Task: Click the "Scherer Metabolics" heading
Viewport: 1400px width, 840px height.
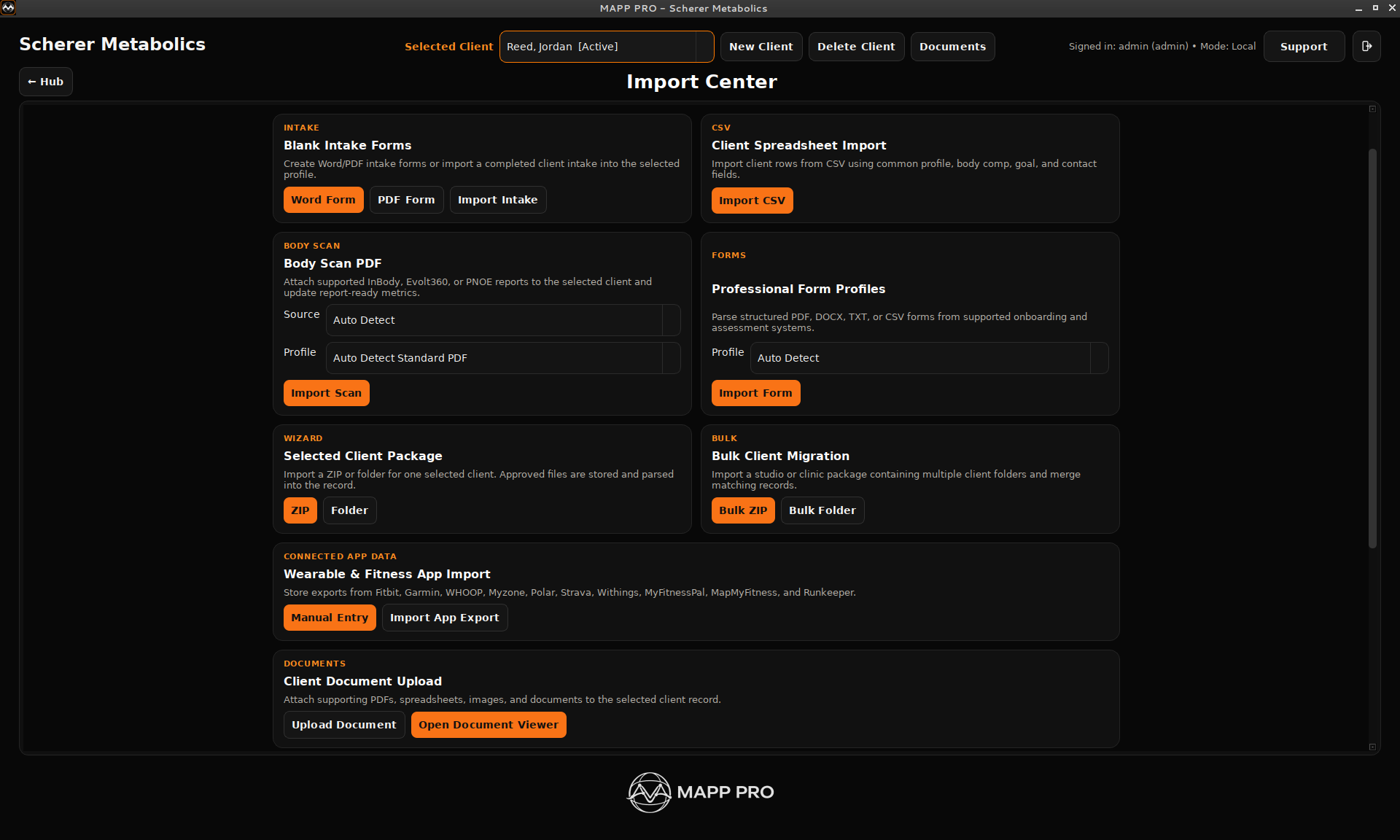Action: (x=112, y=44)
